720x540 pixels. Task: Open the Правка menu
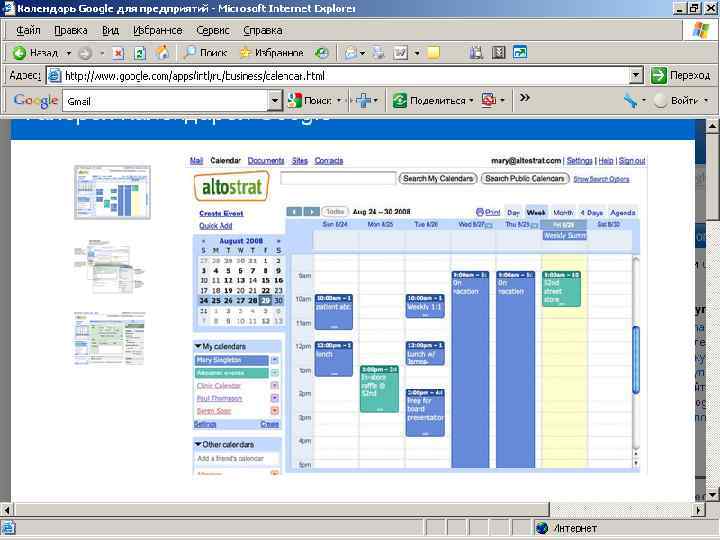coord(71,30)
